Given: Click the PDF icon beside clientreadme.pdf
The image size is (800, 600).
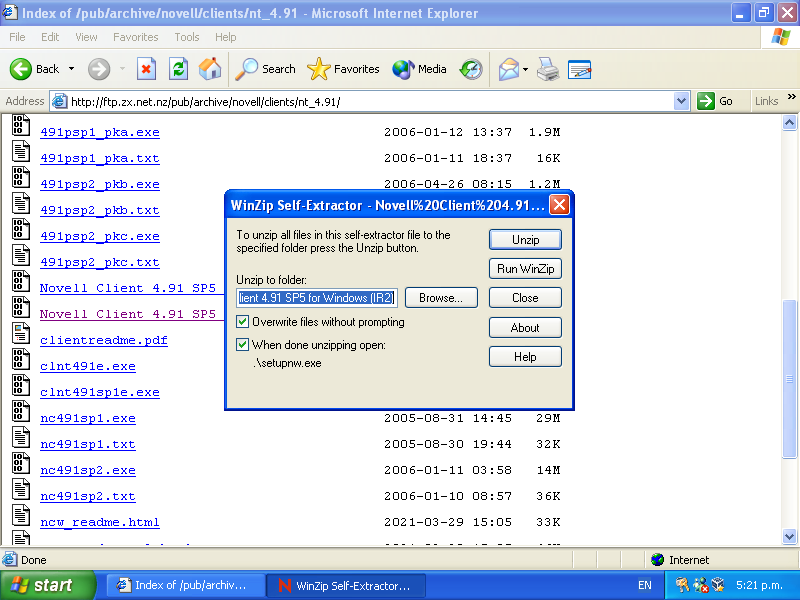Looking at the screenshot, I should pos(21,334).
